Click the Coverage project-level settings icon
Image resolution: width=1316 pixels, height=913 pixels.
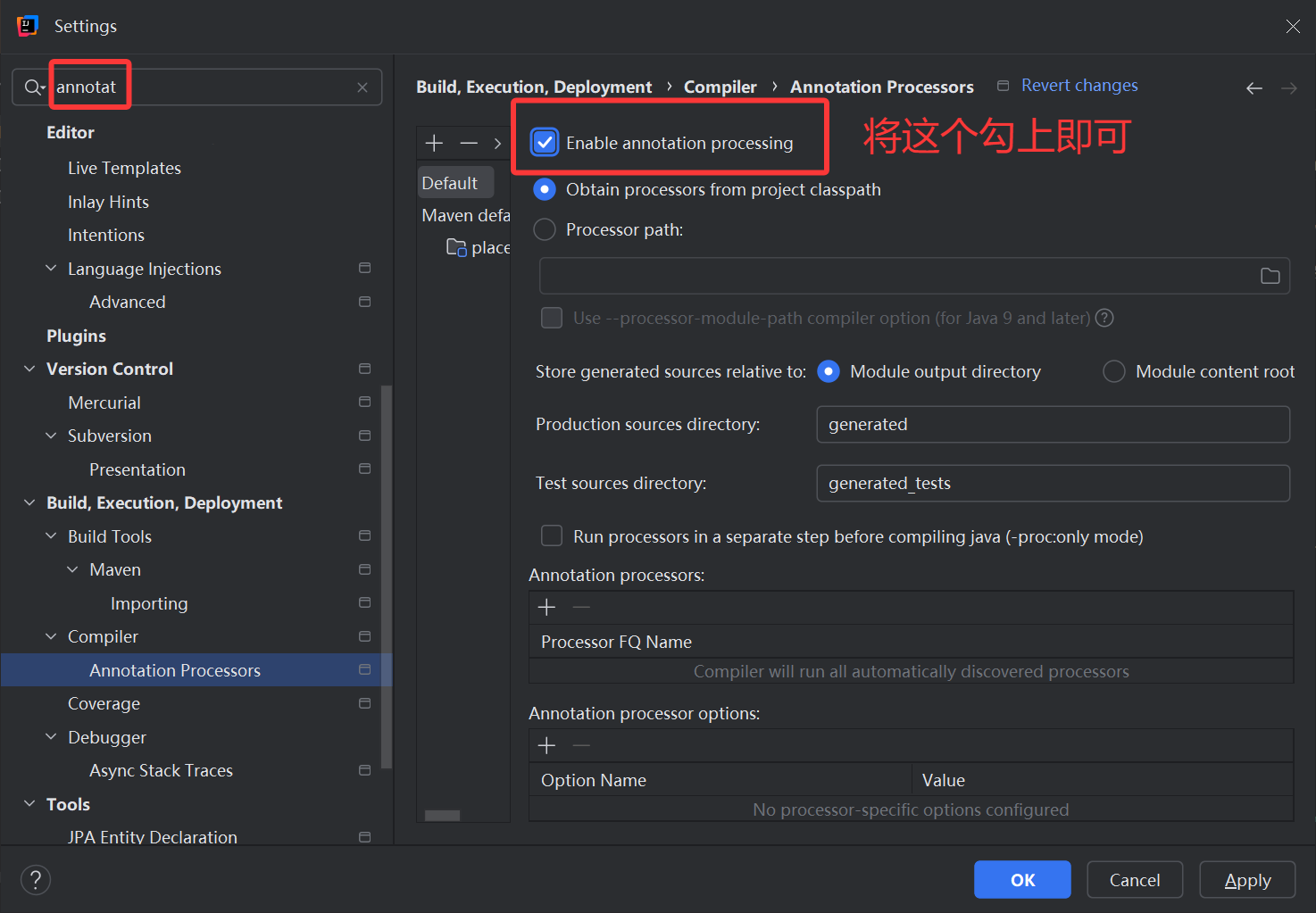364,703
